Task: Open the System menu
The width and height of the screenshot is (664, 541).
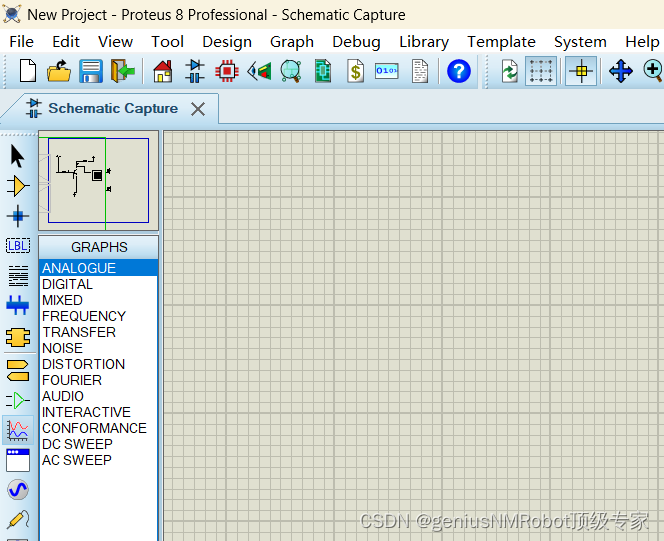Action: tap(580, 41)
